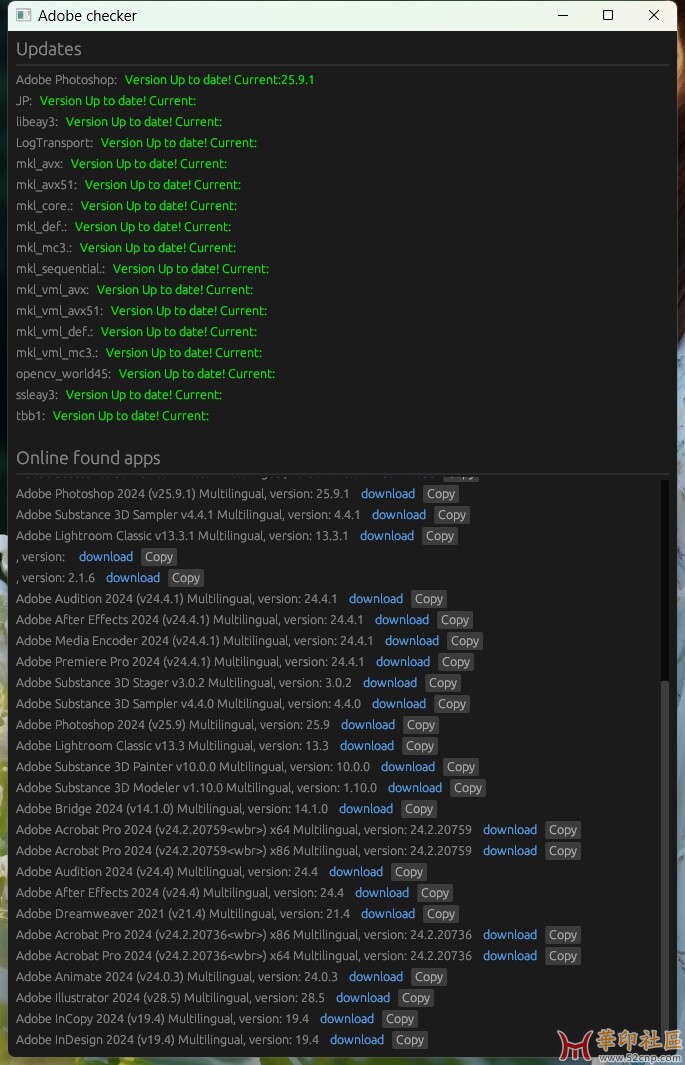The width and height of the screenshot is (685, 1065).
Task: Copy link for Acrobat Pro 24.2.20759 x86
Action: (563, 852)
